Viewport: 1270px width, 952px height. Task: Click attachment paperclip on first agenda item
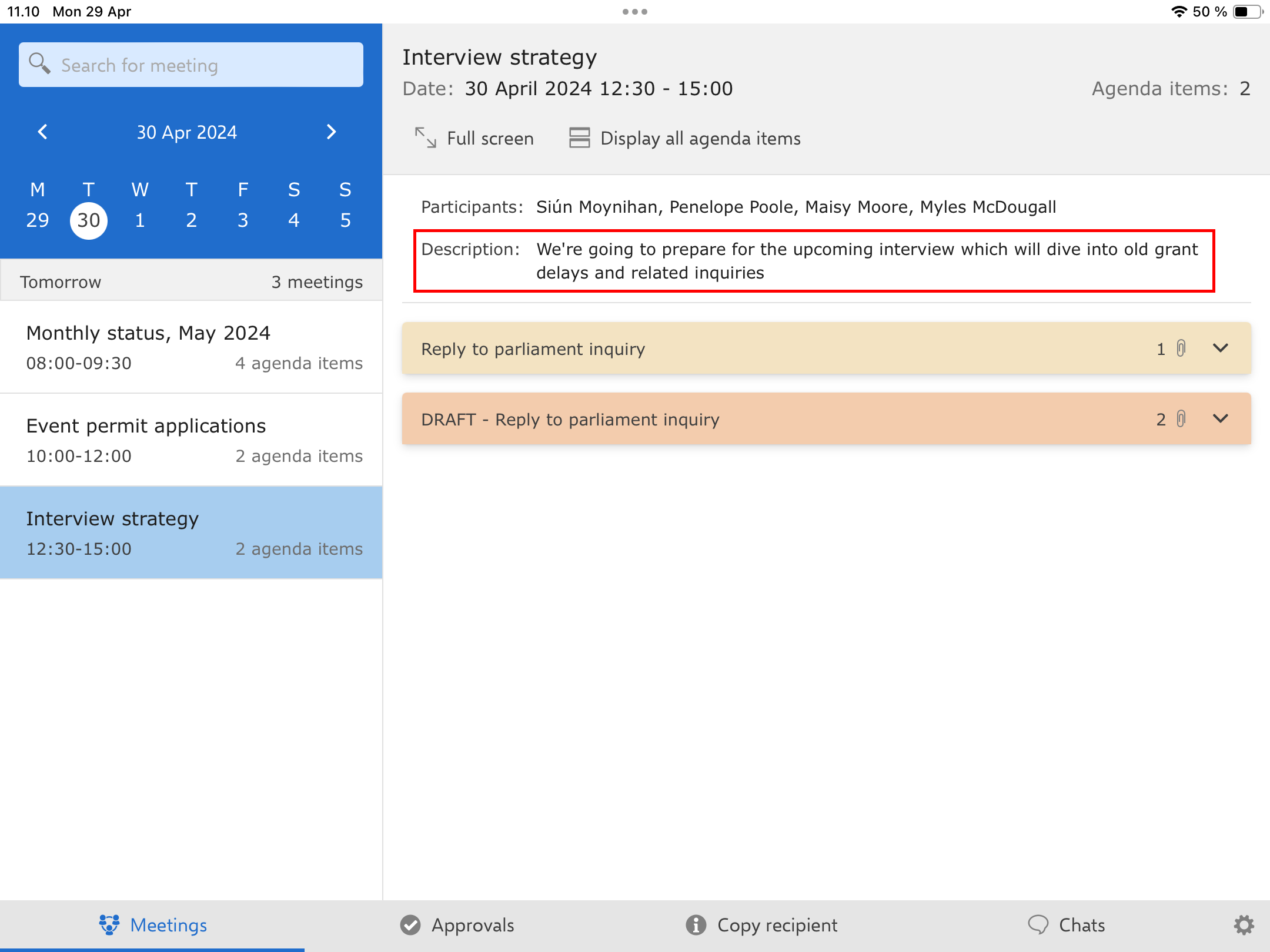click(1181, 348)
